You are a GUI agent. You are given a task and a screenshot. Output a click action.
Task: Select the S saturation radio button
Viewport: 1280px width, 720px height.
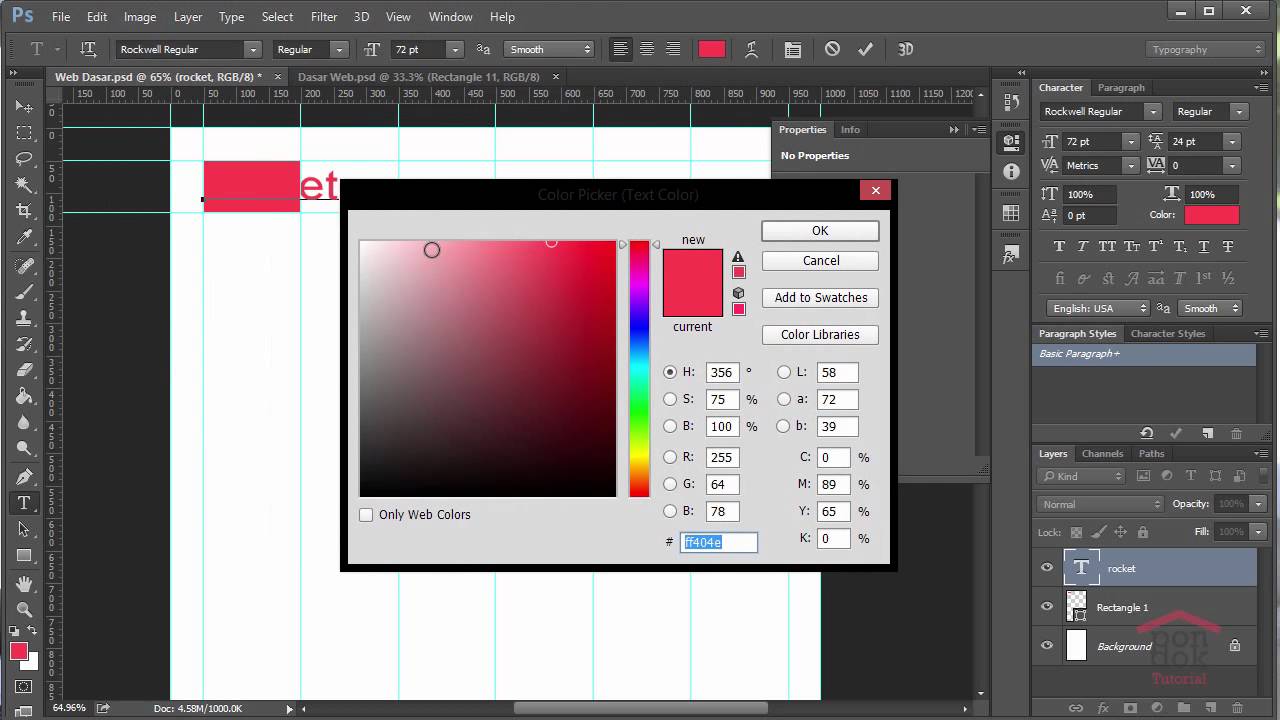coord(670,399)
